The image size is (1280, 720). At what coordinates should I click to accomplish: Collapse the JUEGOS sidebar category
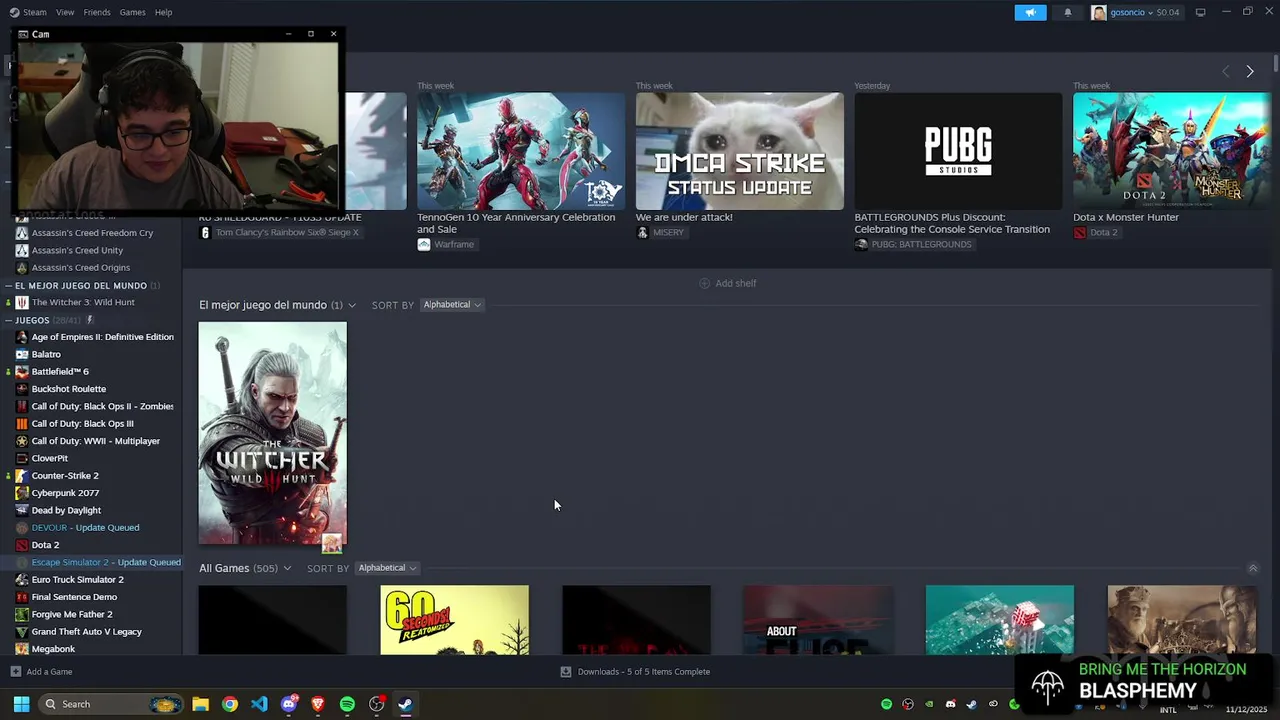pyautogui.click(x=9, y=320)
